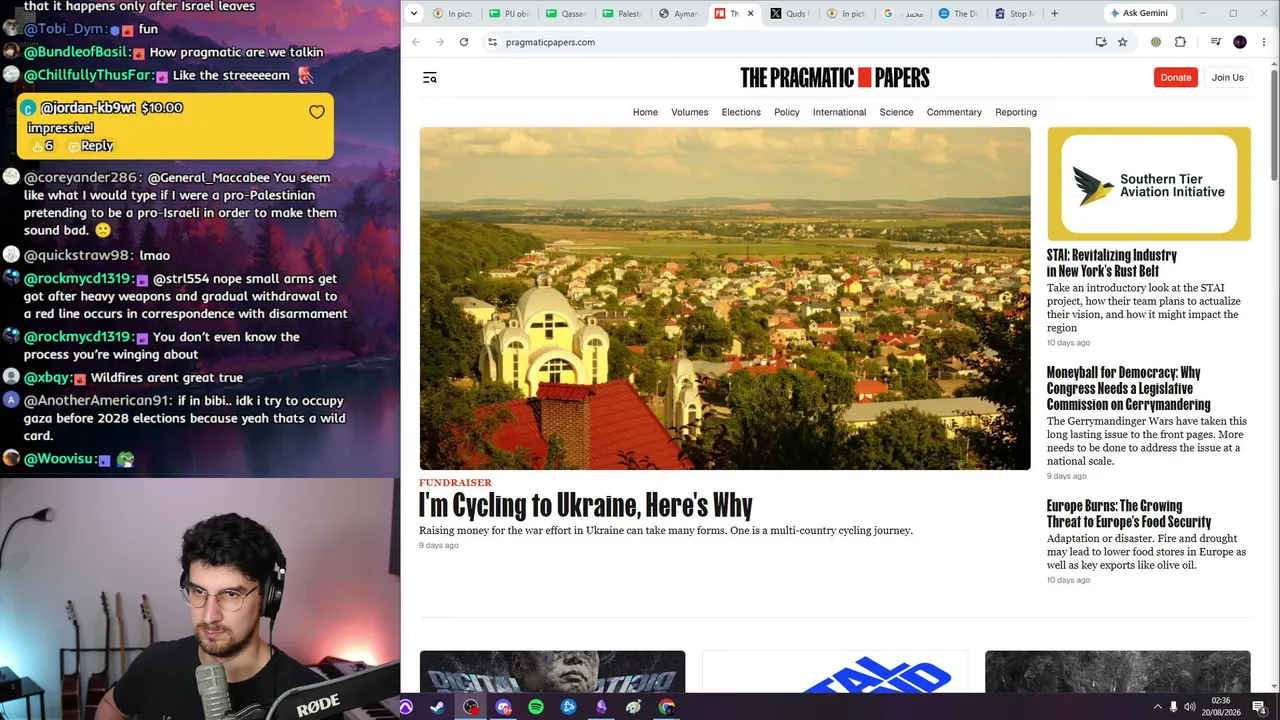The width and height of the screenshot is (1280, 720).
Task: Open the Moneyball for Democracy article
Action: click(1129, 388)
